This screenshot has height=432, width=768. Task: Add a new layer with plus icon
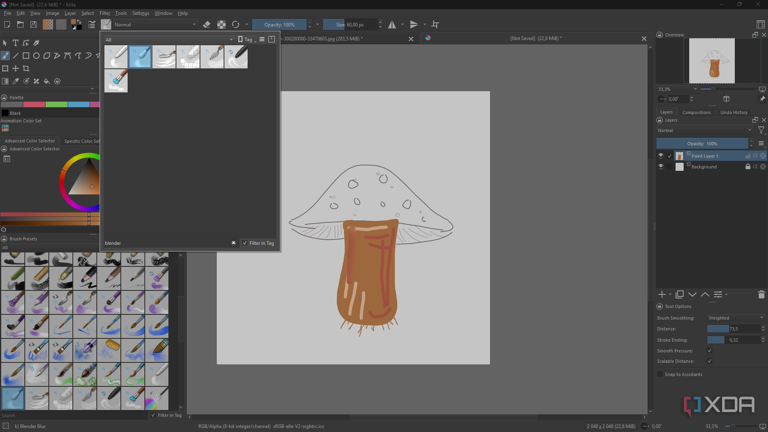[x=662, y=295]
